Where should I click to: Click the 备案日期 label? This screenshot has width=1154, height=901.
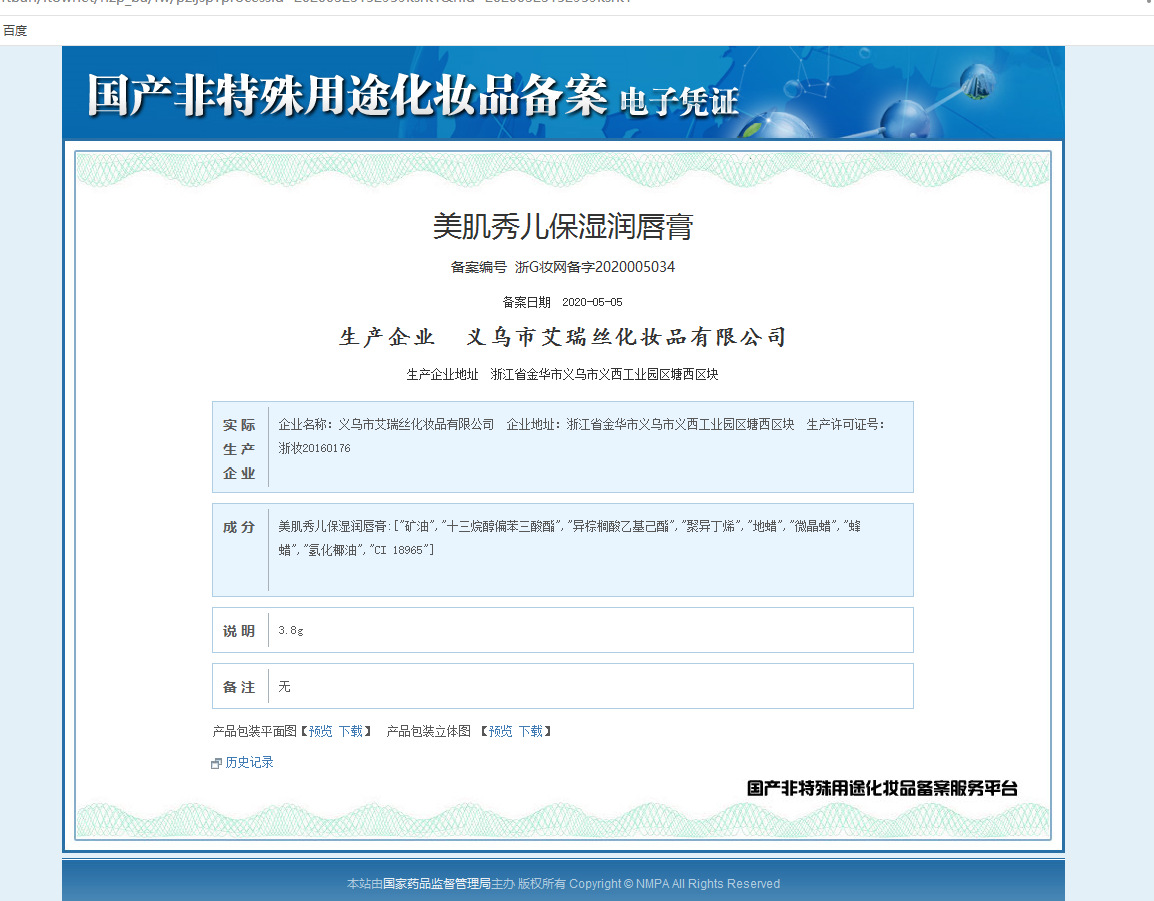point(526,302)
